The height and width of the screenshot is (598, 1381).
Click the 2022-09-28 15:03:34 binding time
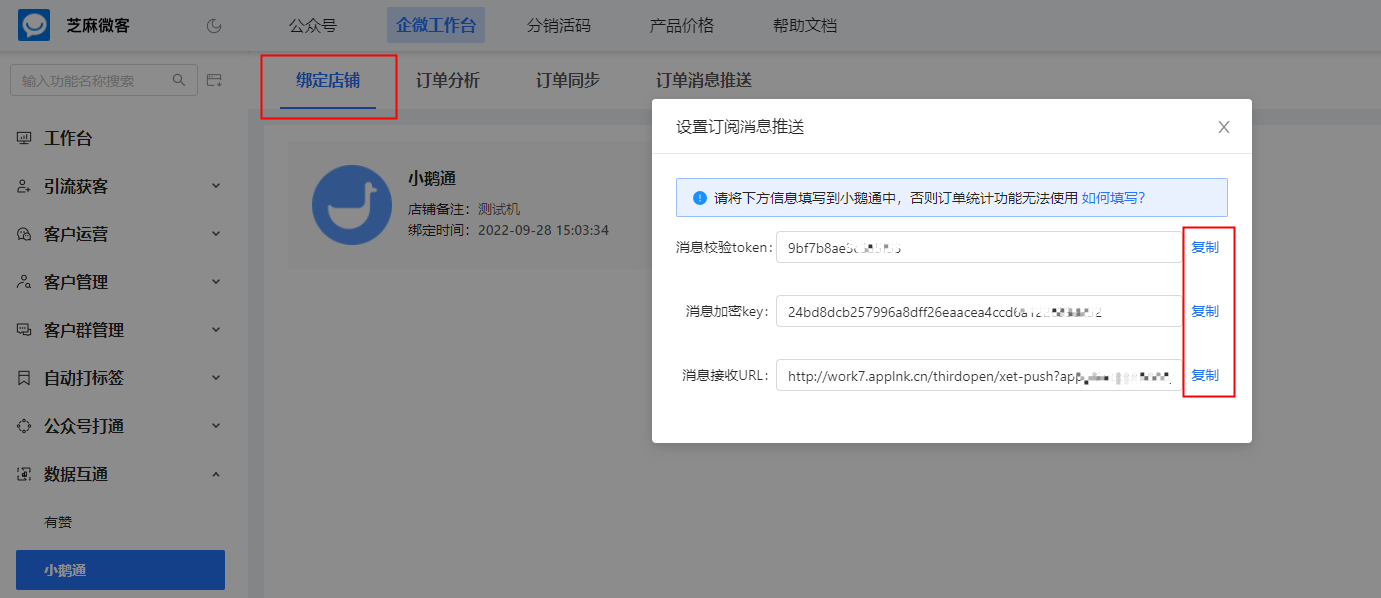[x=543, y=230]
